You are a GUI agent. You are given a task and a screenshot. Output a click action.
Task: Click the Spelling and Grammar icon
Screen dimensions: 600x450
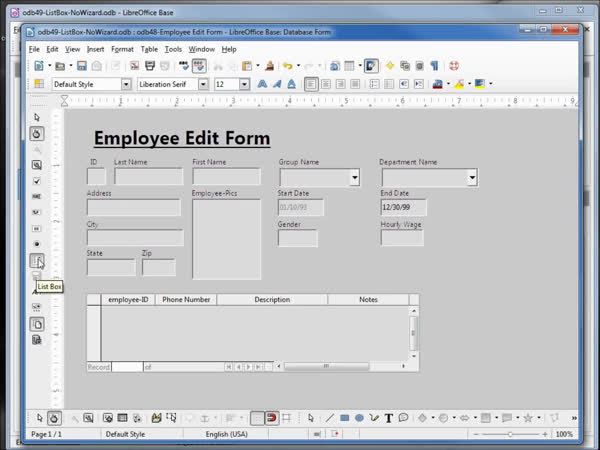tap(184, 66)
